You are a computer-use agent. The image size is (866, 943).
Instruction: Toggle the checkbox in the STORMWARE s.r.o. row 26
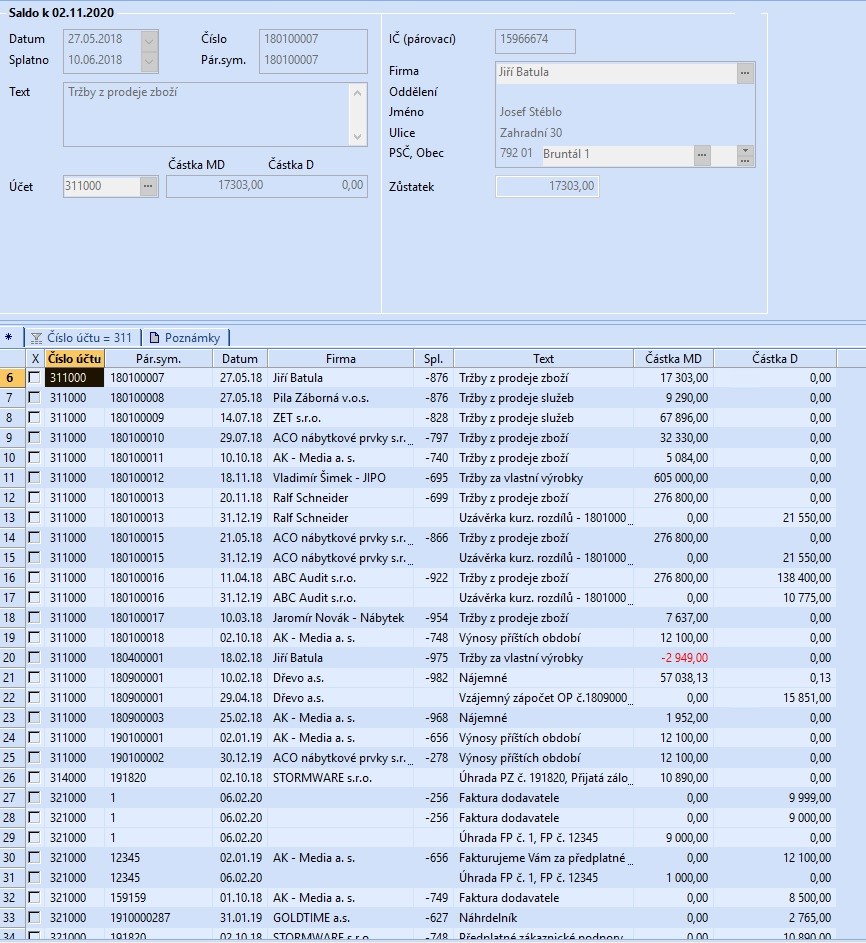pyautogui.click(x=35, y=778)
